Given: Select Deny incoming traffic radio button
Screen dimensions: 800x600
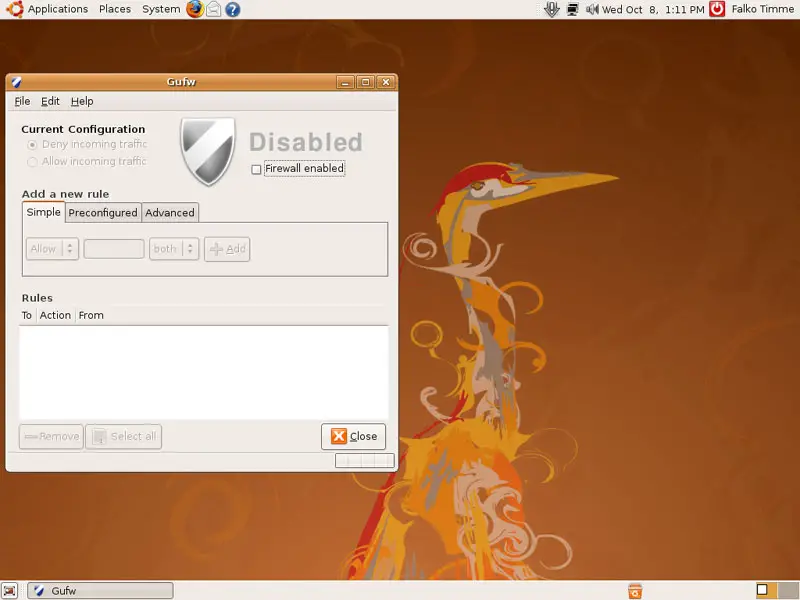Looking at the screenshot, I should (32, 145).
